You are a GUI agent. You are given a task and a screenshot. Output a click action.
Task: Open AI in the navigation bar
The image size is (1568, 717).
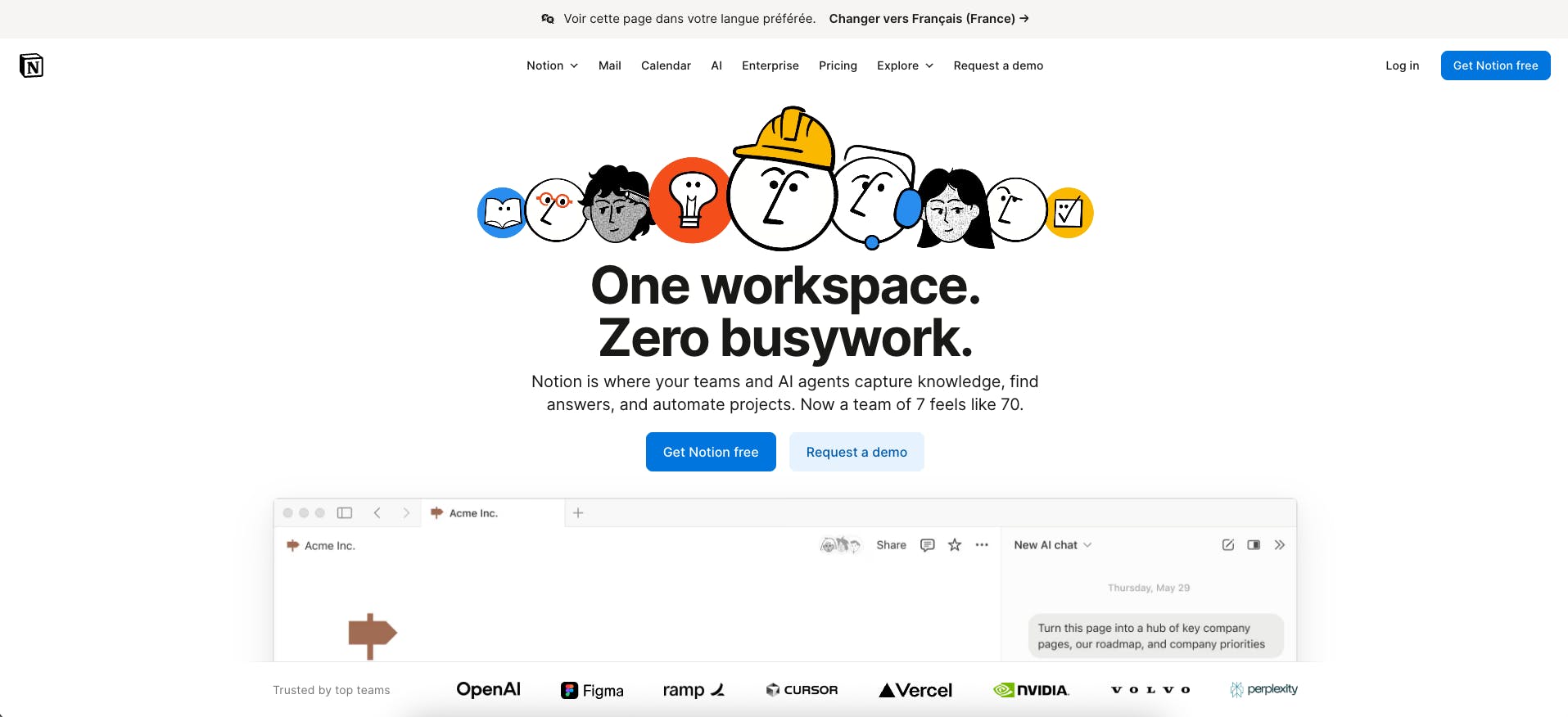[x=716, y=65]
